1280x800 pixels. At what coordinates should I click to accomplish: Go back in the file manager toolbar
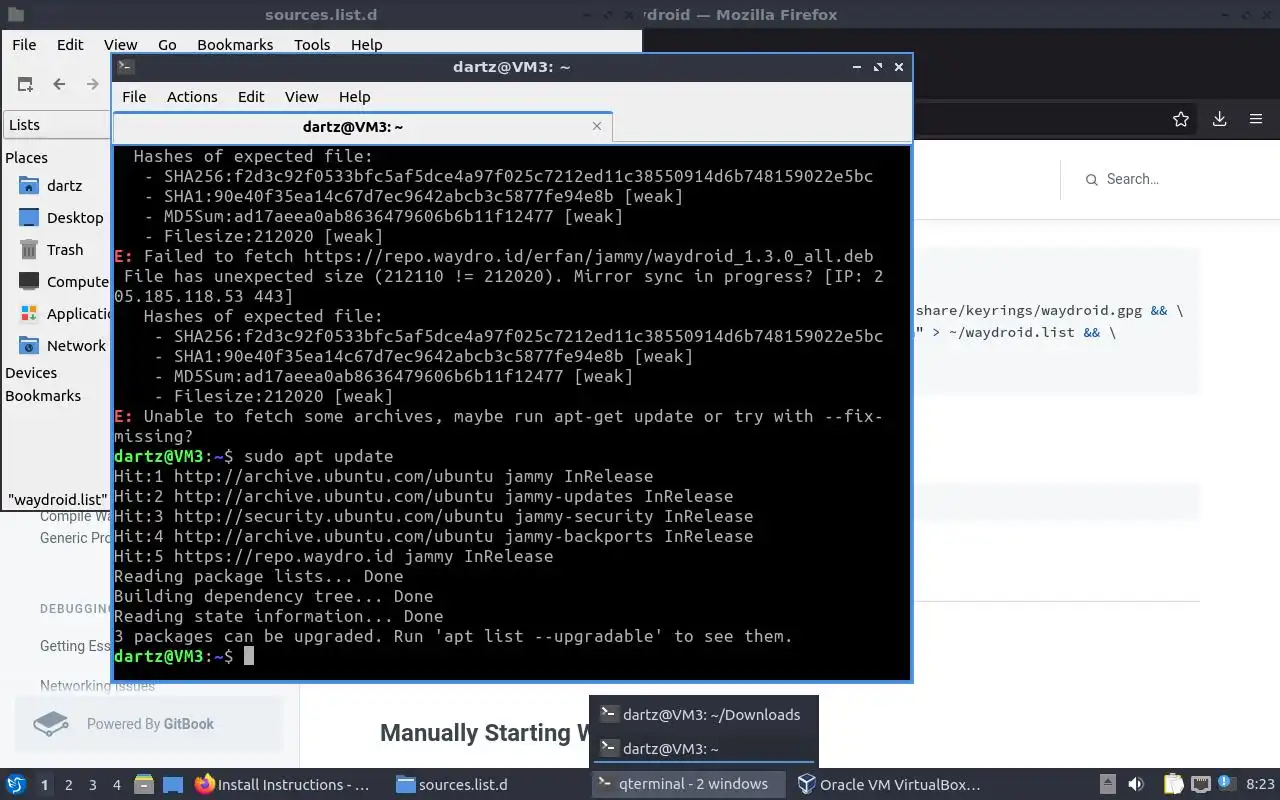(x=59, y=85)
